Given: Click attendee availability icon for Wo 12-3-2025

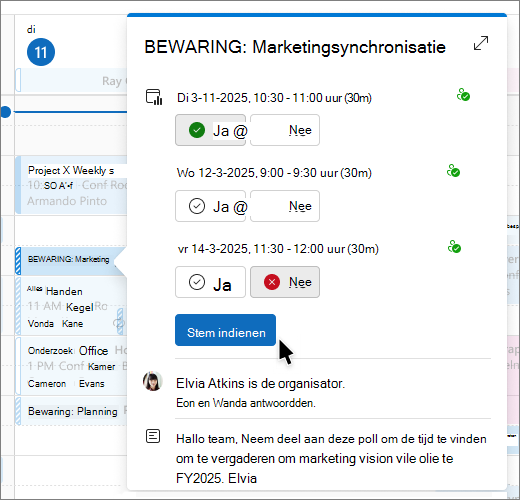Looking at the screenshot, I should pyautogui.click(x=453, y=171).
